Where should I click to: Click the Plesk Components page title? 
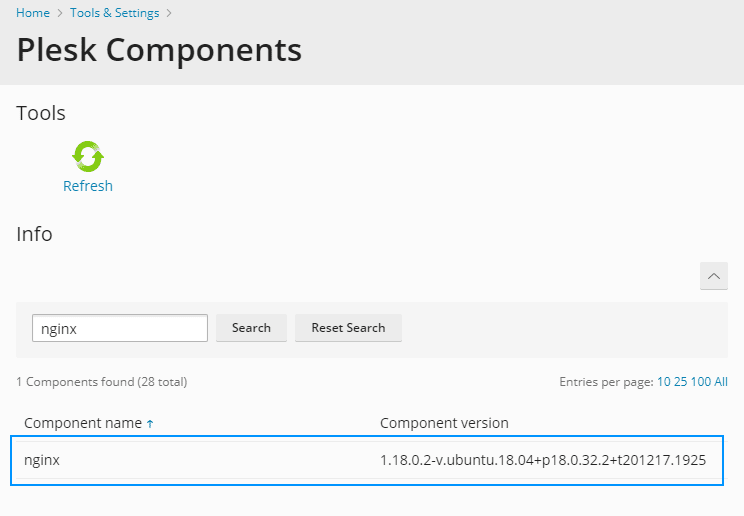(x=159, y=50)
